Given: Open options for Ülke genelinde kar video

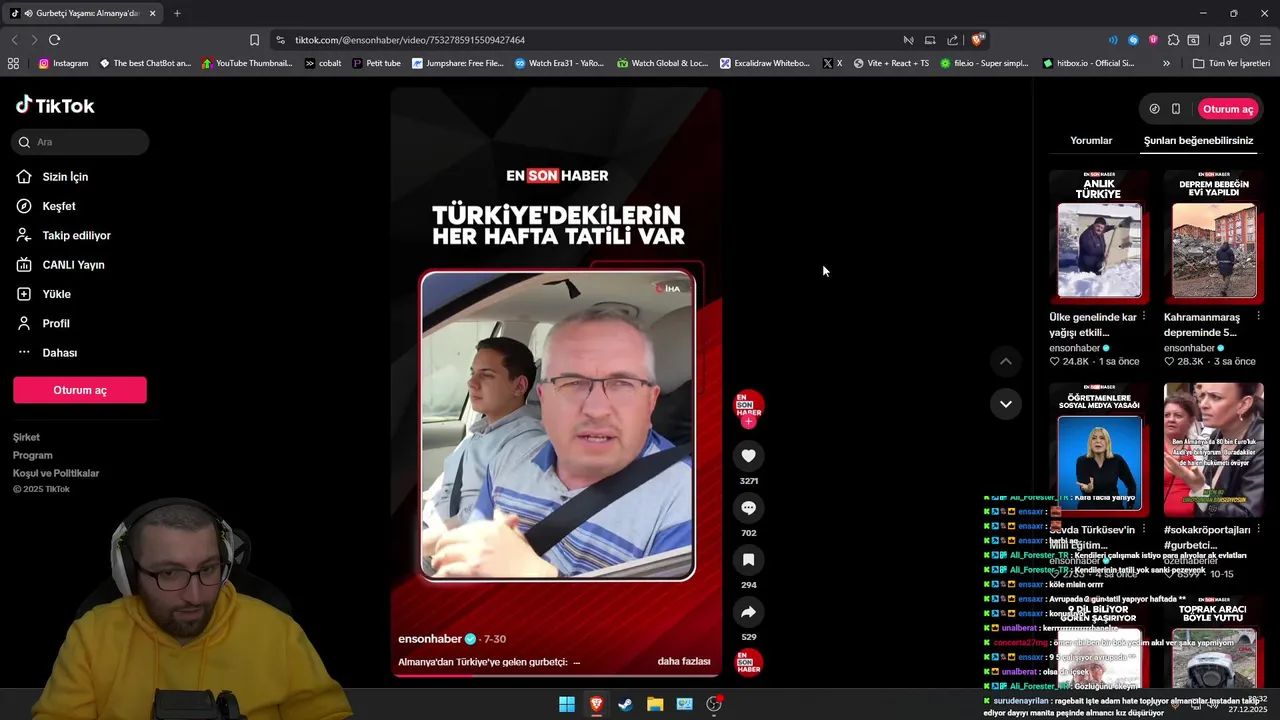Looking at the screenshot, I should (1143, 317).
